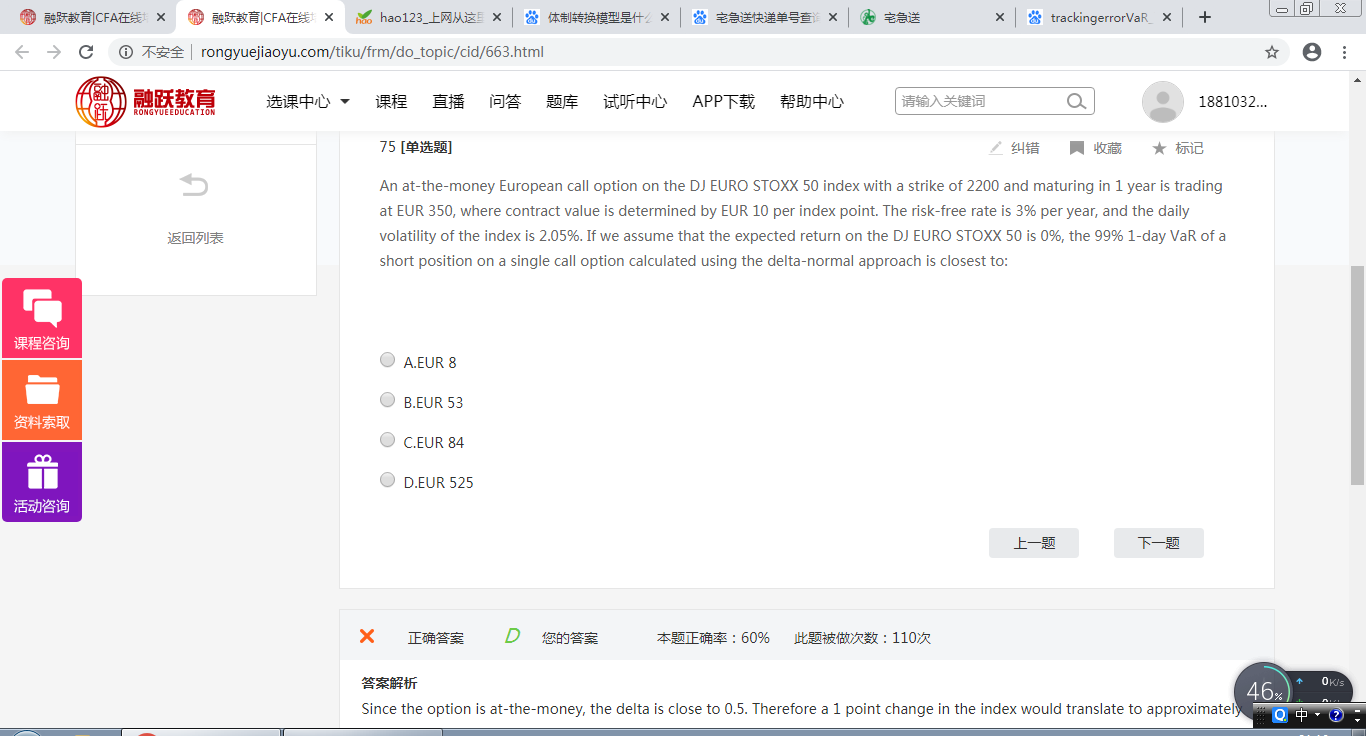This screenshot has height=736, width=1366.
Task: Click the 上一题 button
Action: [1034, 543]
